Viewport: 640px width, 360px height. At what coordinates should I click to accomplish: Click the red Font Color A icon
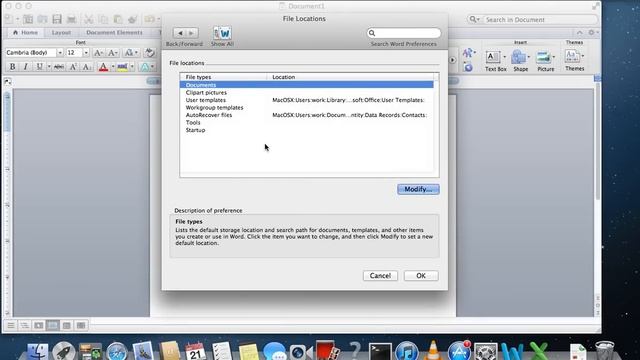103,67
